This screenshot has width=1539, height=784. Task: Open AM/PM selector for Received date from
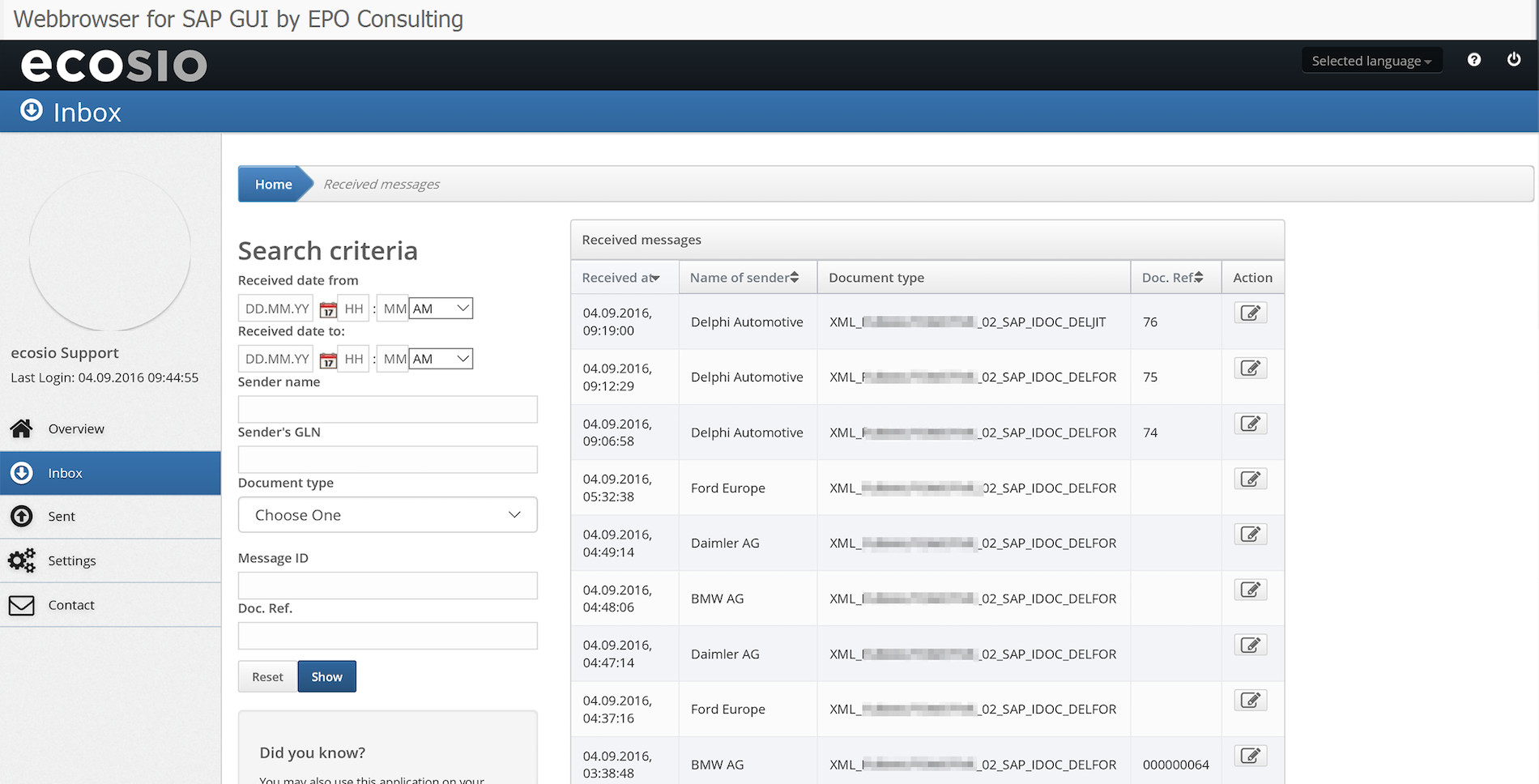[441, 309]
